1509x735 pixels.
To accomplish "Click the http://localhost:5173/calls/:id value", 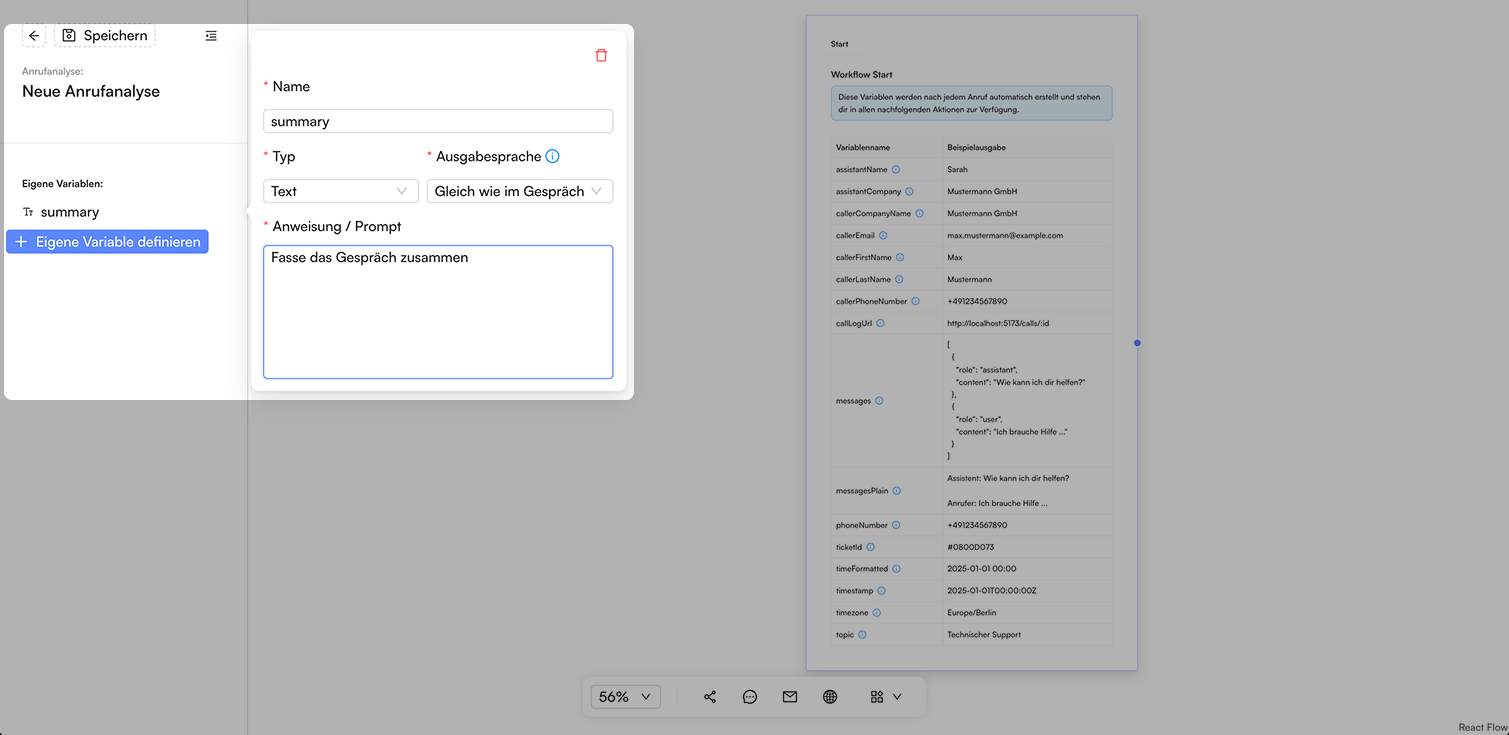I will 998,324.
